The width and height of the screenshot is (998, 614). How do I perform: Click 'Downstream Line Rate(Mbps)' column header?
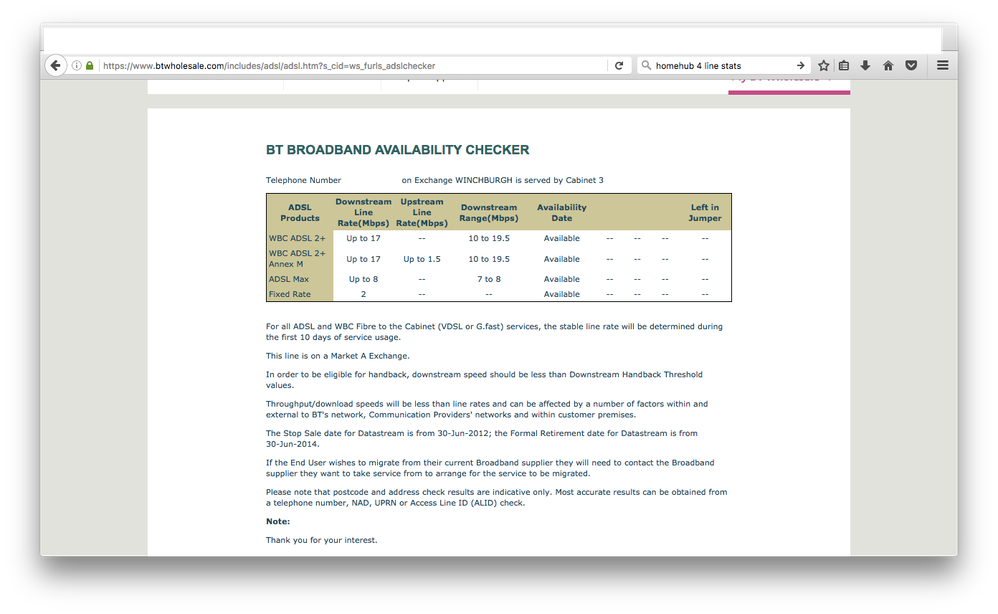[x=363, y=213]
